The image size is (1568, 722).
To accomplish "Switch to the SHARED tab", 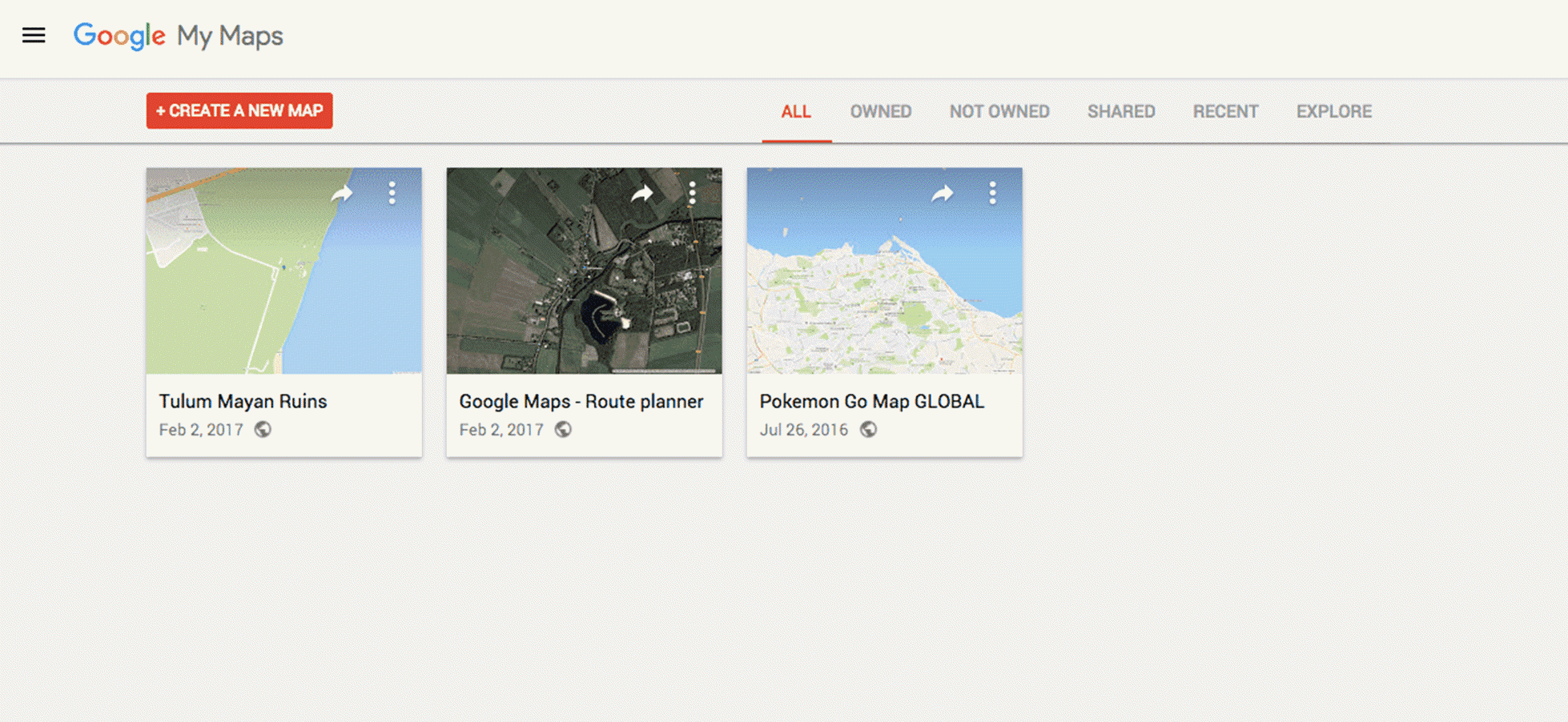I will (1121, 111).
